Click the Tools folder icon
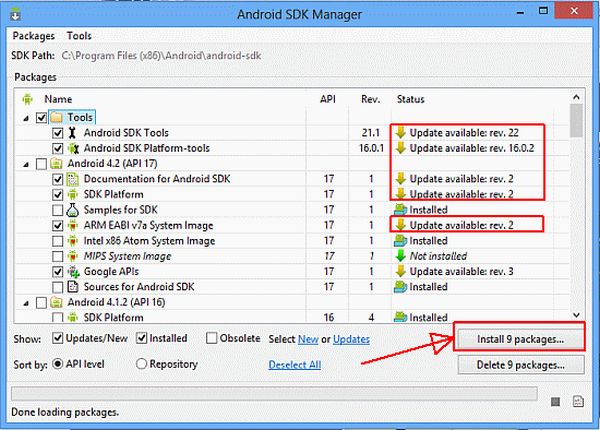This screenshot has height=430, width=600. click(56, 117)
